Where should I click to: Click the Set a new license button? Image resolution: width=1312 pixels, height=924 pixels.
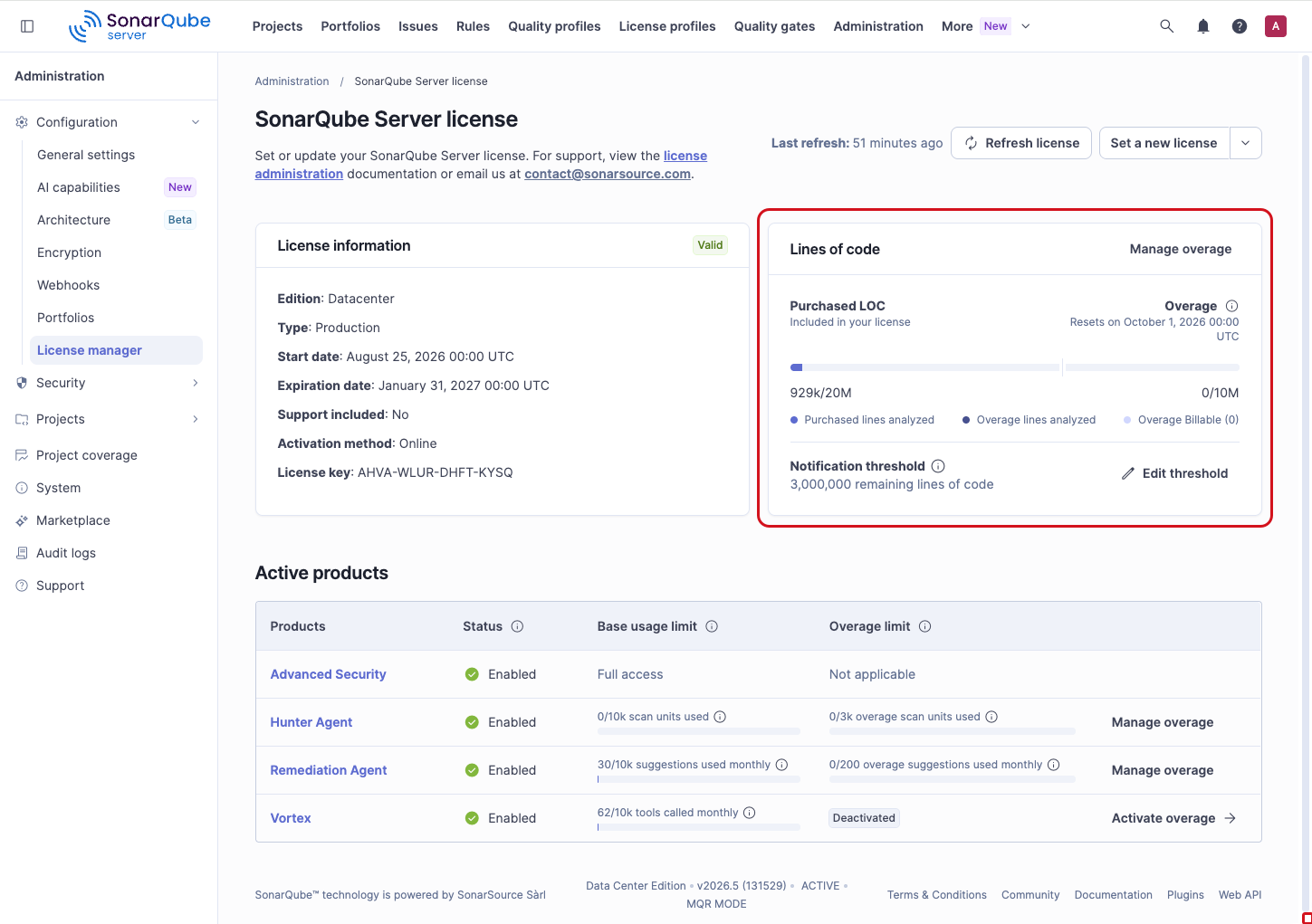(x=1164, y=143)
